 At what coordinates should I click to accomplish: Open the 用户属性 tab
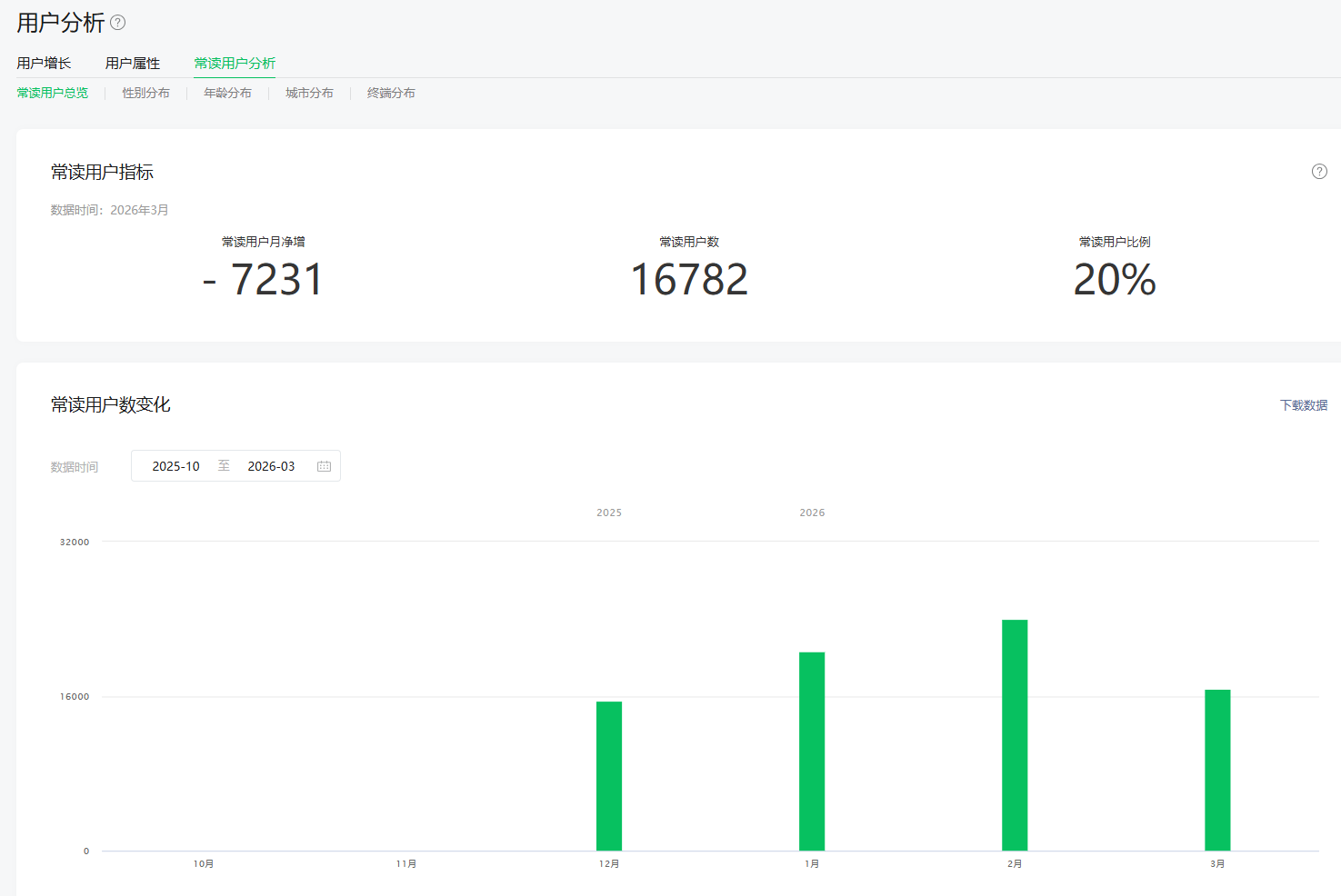133,63
